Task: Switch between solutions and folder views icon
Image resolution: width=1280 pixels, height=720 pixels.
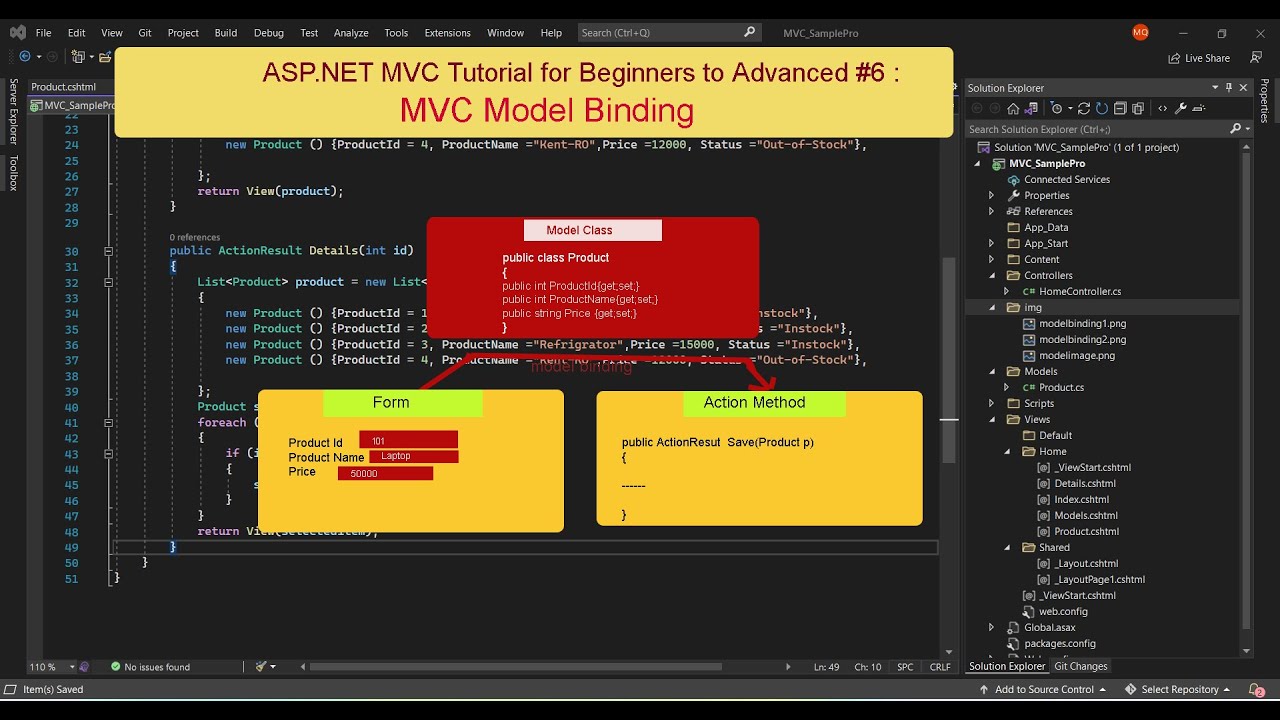Action: click(1031, 108)
